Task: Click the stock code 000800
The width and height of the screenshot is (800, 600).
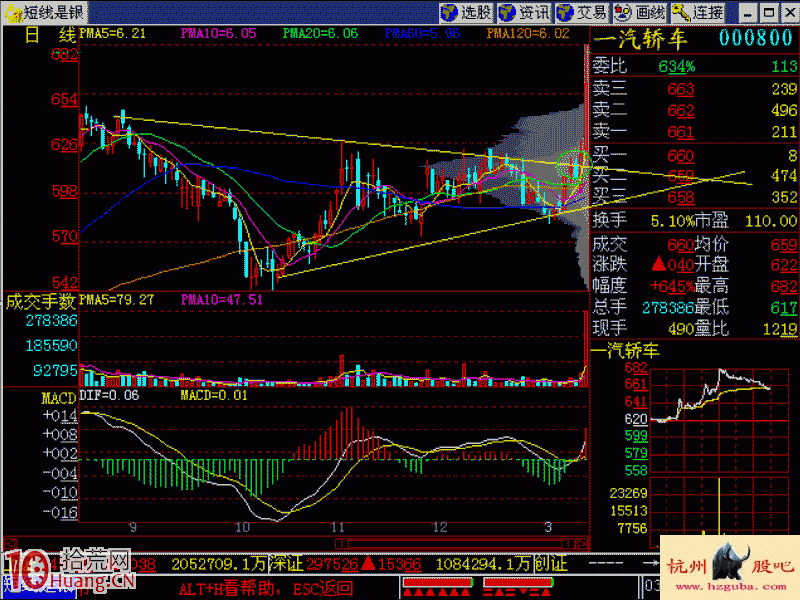Action: click(x=756, y=38)
